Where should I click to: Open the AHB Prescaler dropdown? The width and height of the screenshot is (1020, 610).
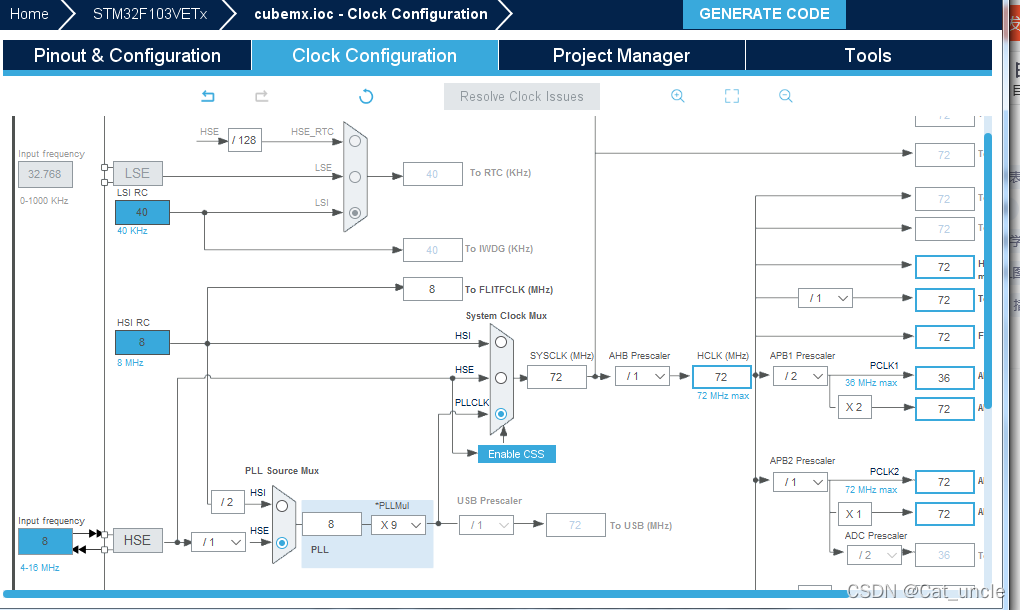(x=643, y=377)
